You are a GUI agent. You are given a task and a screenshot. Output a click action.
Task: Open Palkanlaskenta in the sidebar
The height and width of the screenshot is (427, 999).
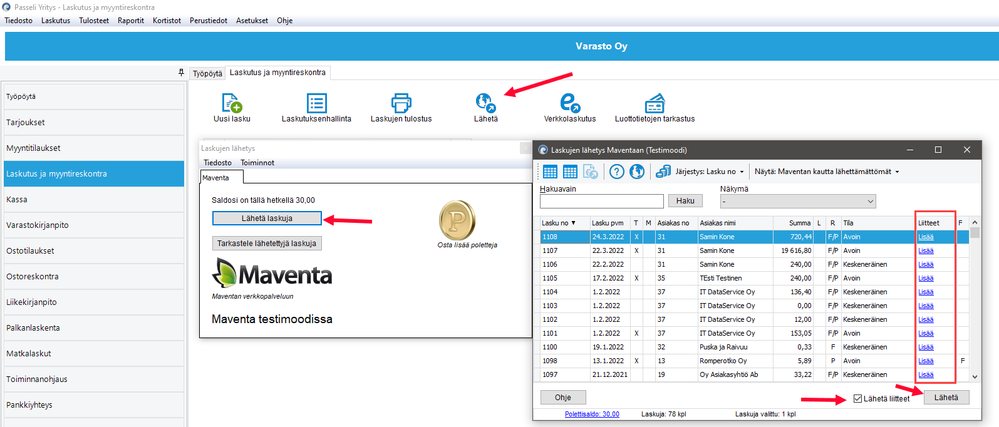(x=93, y=328)
